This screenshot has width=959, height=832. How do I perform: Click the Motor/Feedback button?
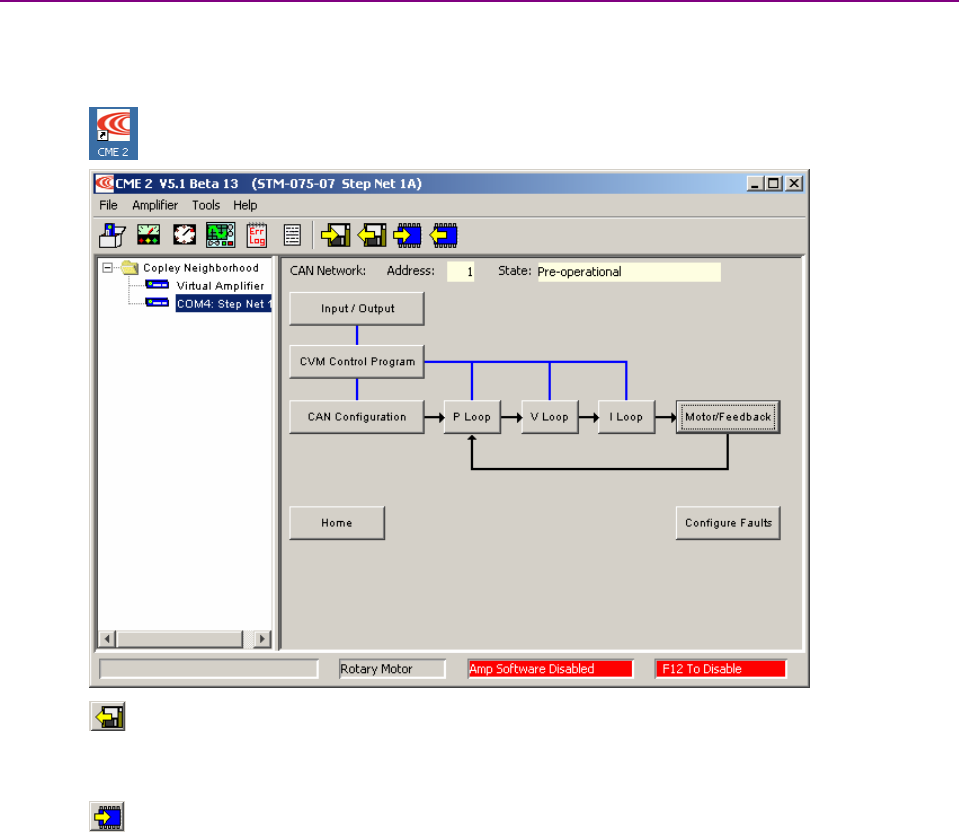(x=728, y=417)
